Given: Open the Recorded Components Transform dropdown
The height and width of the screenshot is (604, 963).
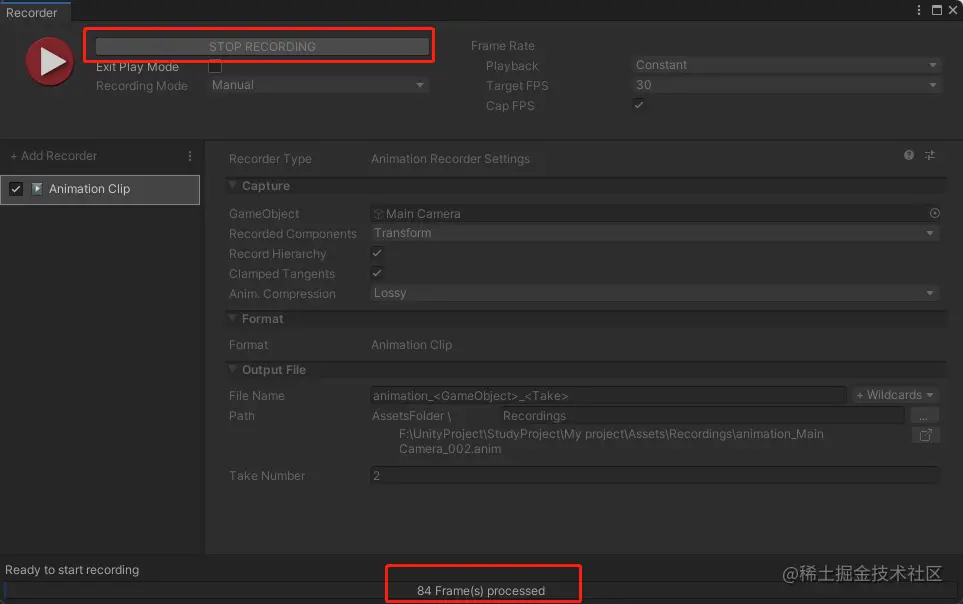Looking at the screenshot, I should (655, 233).
